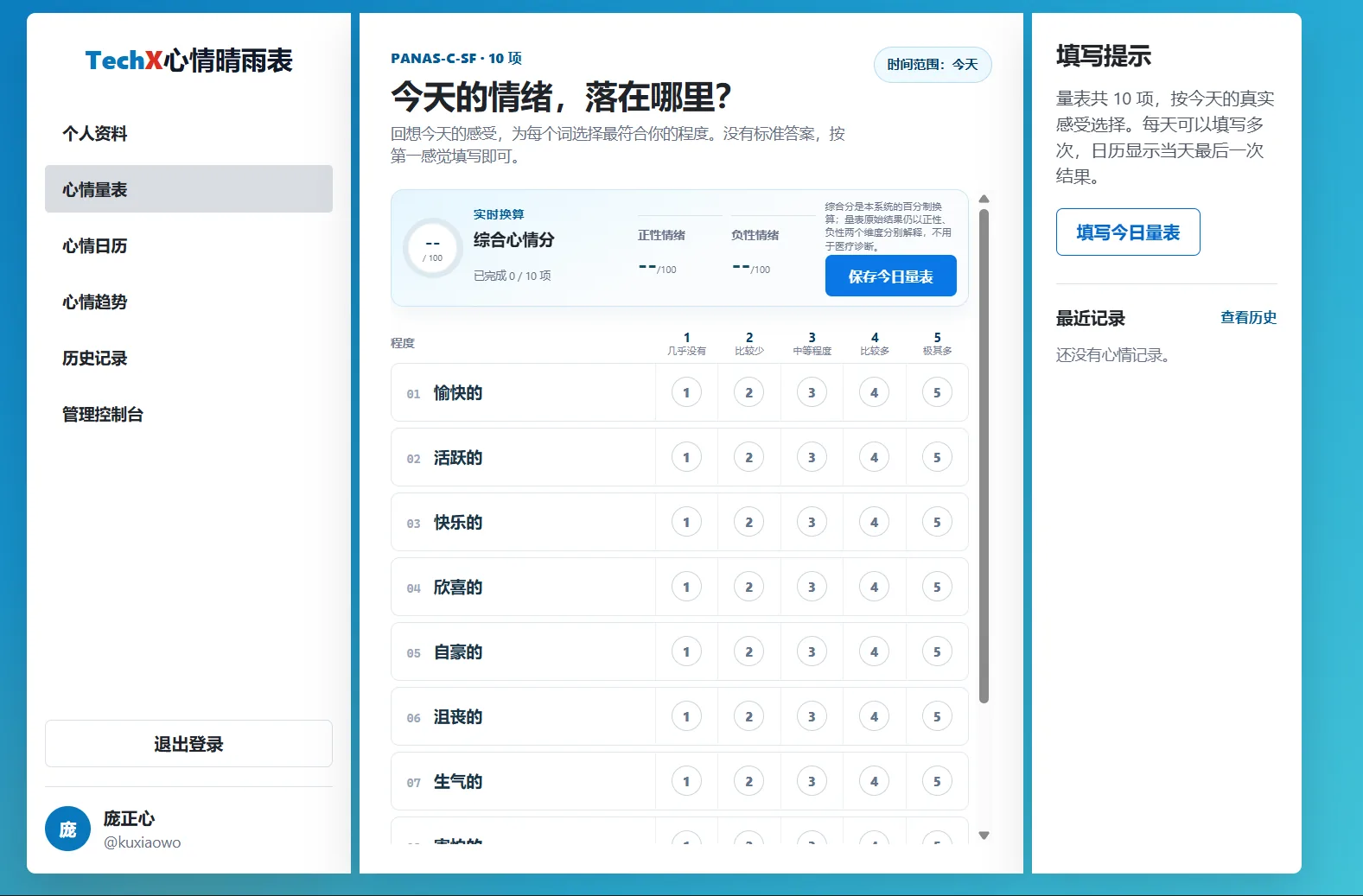This screenshot has width=1363, height=896.
Task: Rate 快乐的 as 1
Action: click(x=686, y=522)
